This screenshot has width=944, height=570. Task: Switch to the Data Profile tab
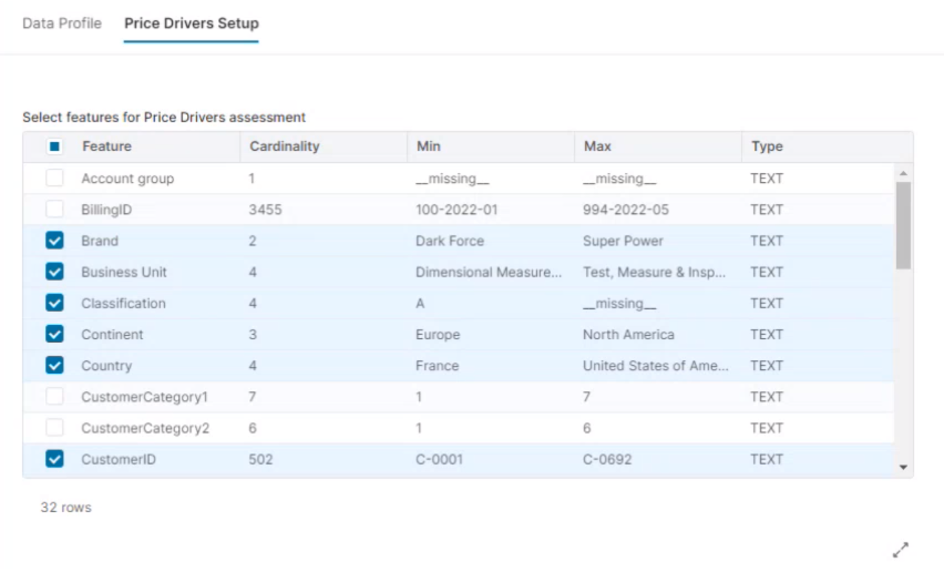point(62,23)
